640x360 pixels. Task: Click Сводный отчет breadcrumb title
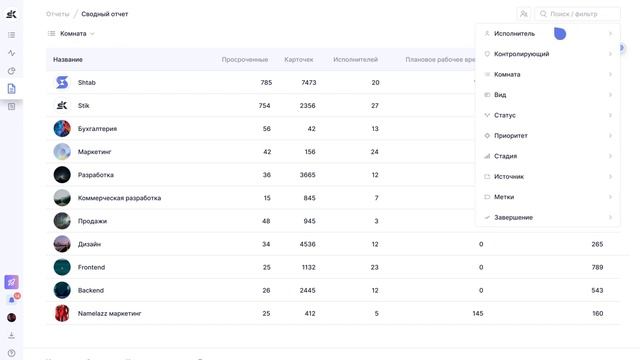(x=104, y=14)
